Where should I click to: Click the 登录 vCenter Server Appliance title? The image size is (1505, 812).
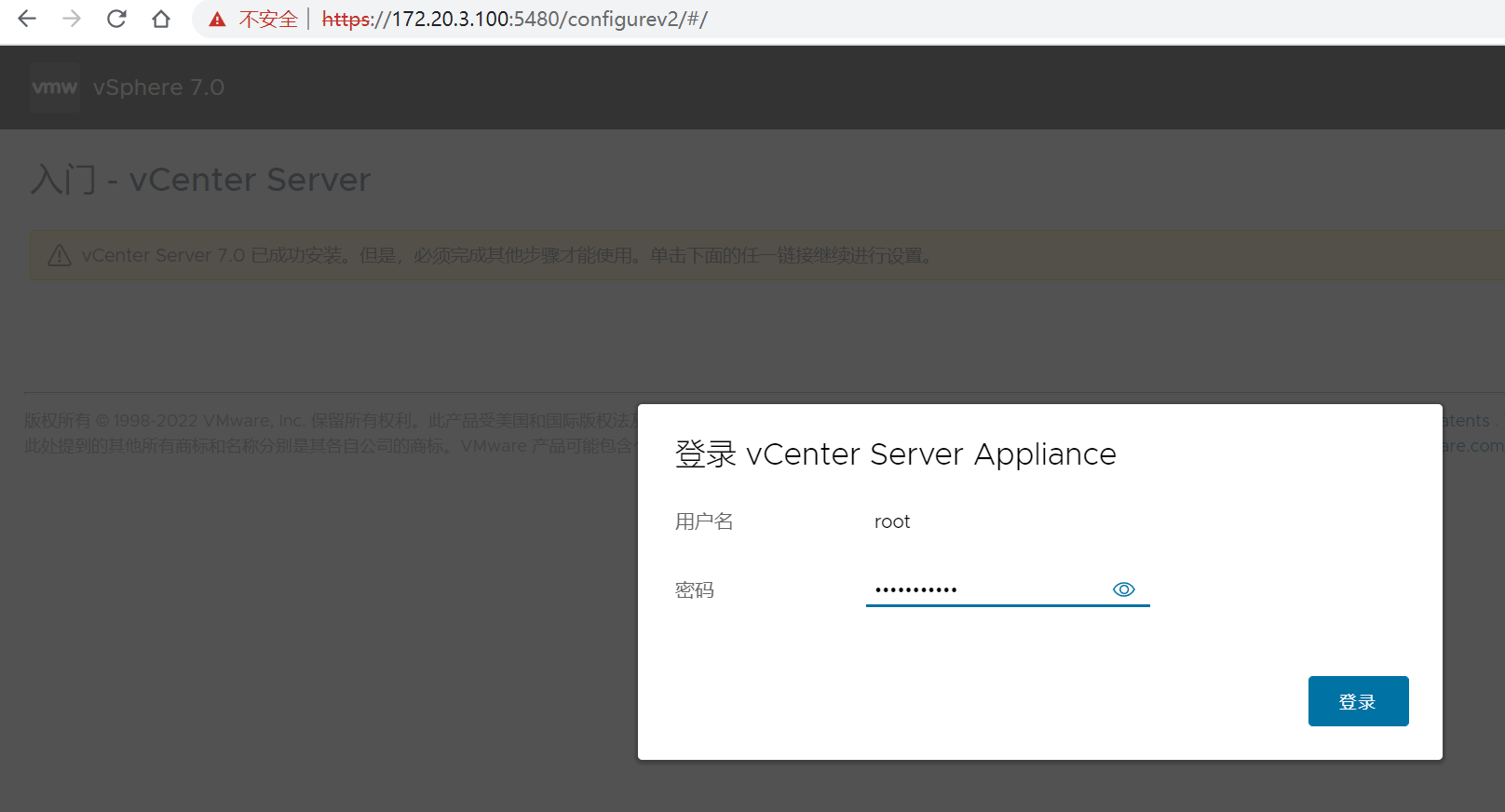point(895,454)
